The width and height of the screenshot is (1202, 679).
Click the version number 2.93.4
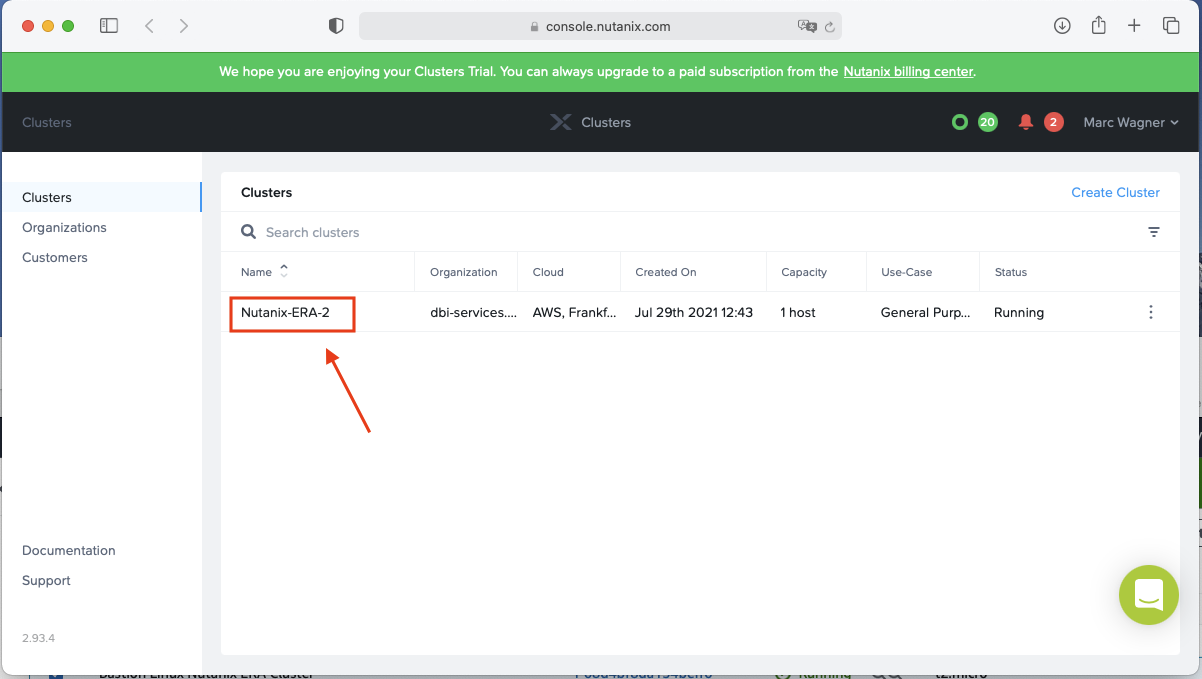pos(39,638)
